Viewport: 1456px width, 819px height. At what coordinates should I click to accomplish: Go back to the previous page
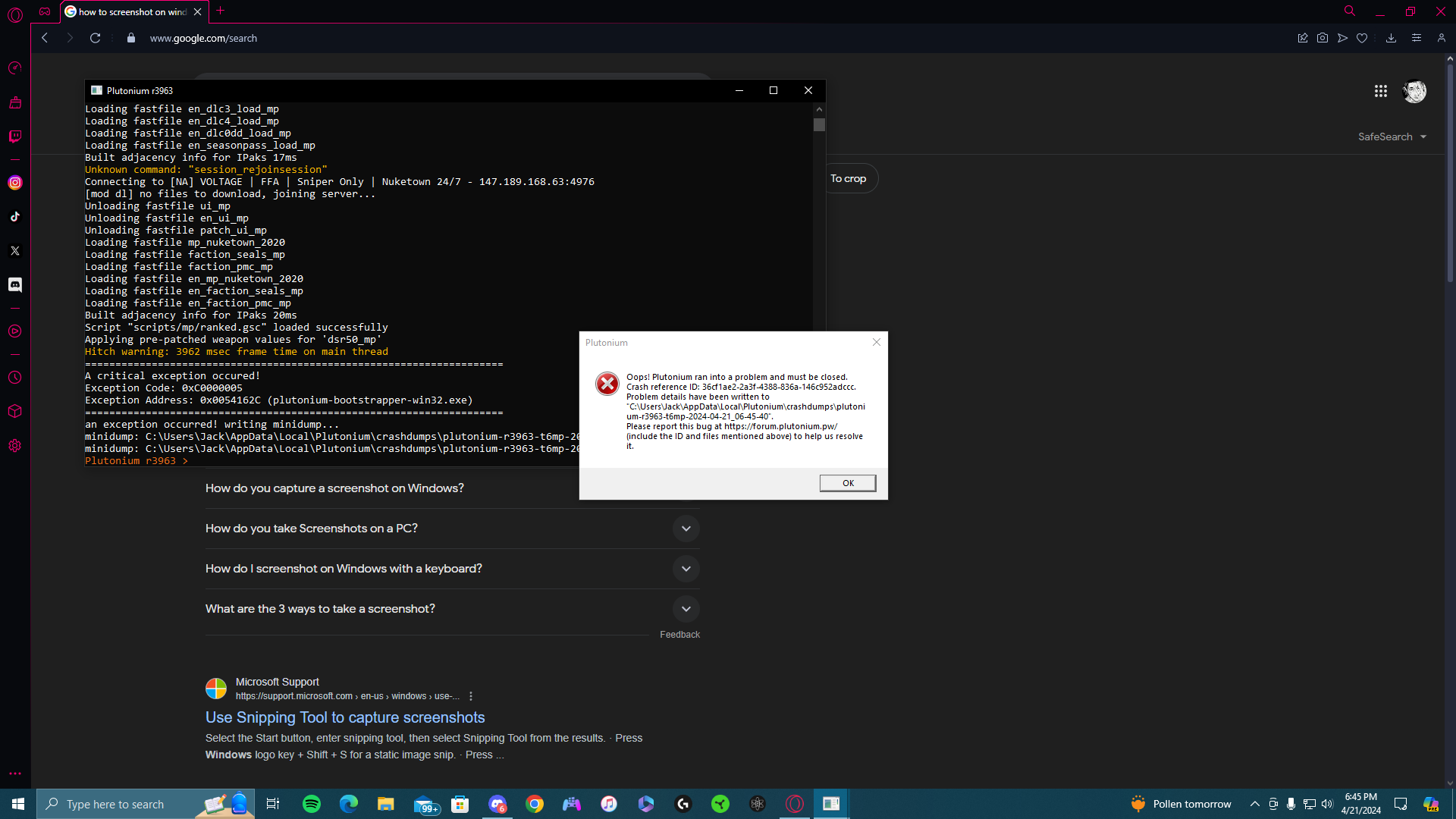coord(45,38)
